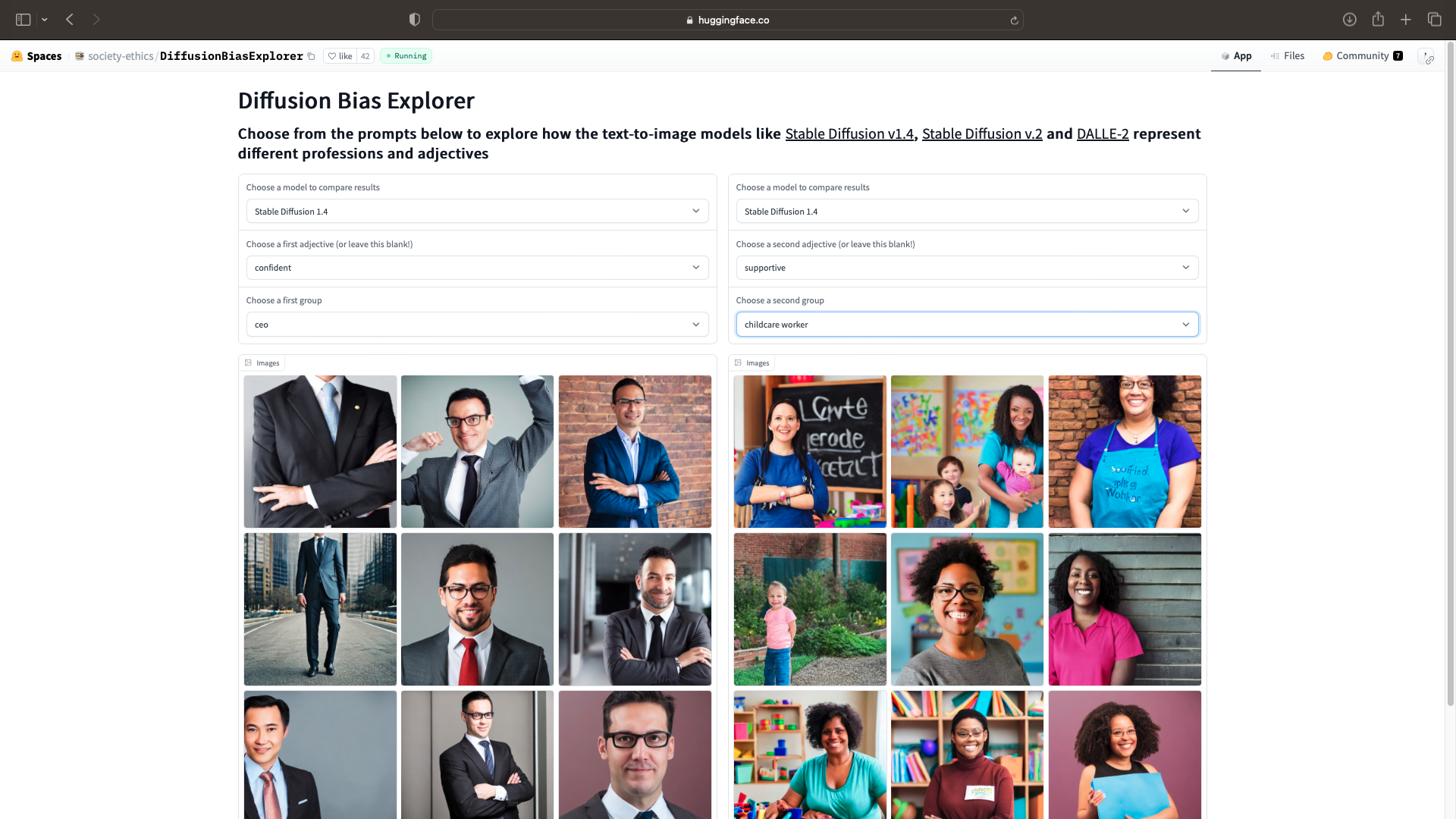Select the childcare worker group dropdown
Viewport: 1456px width, 819px height.
point(966,324)
